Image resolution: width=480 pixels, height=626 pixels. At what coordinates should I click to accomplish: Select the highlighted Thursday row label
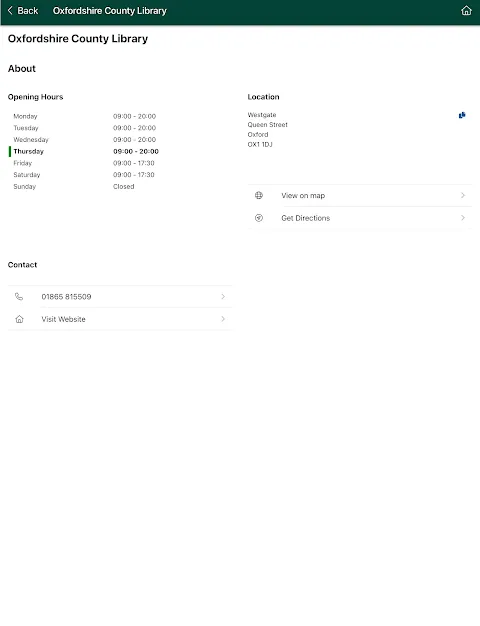28,151
